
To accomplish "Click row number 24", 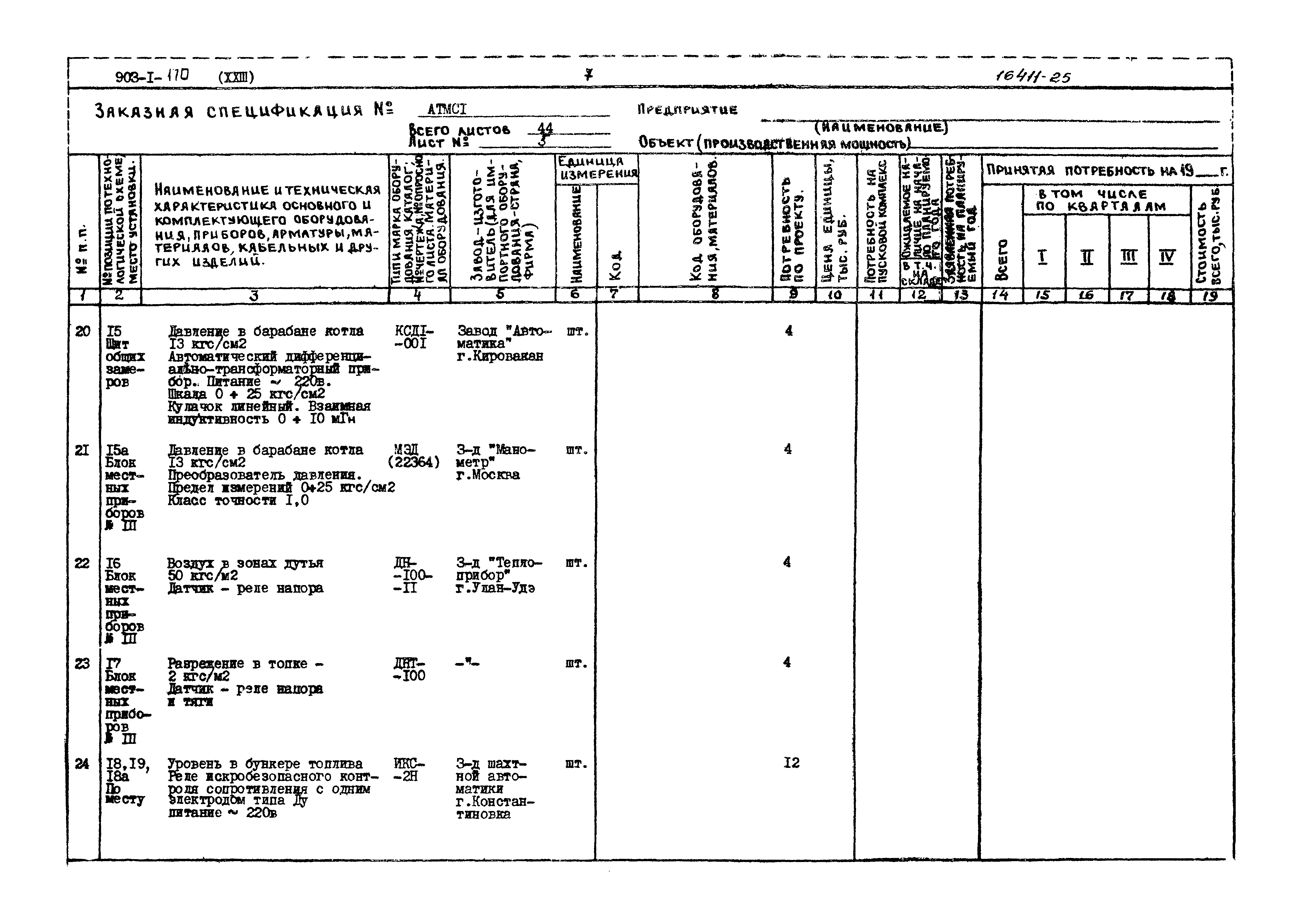I will [x=83, y=764].
